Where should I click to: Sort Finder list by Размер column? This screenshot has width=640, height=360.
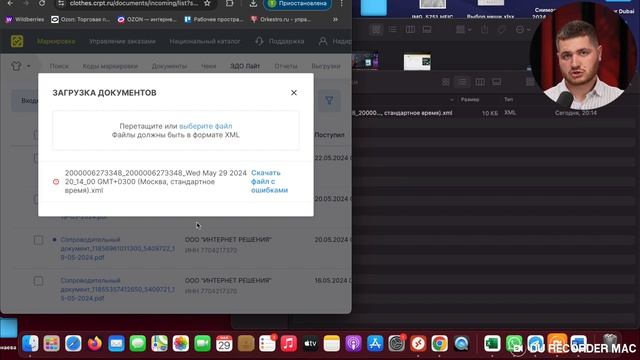coord(470,100)
